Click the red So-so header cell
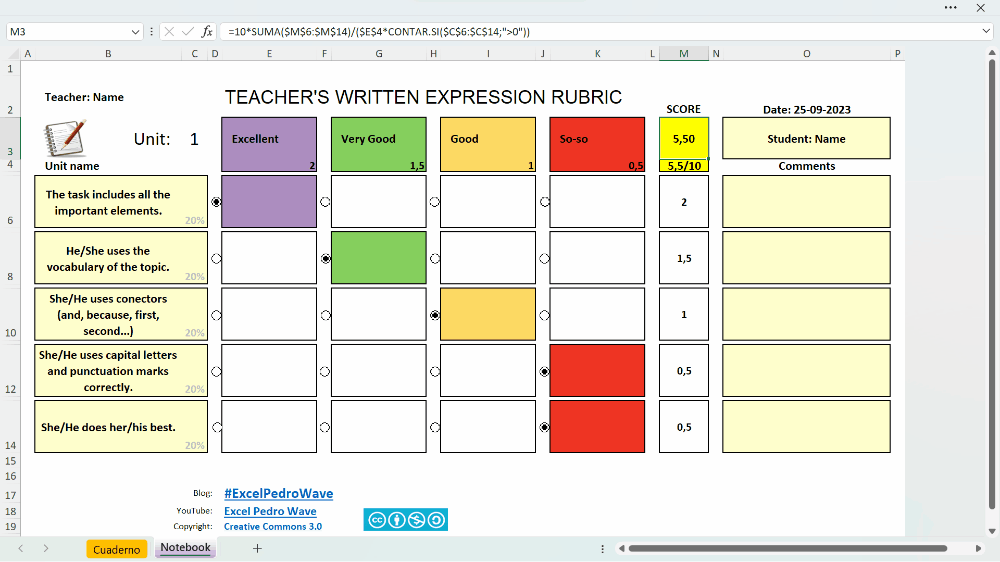Screen dimensions: 1000x562 tap(597, 144)
